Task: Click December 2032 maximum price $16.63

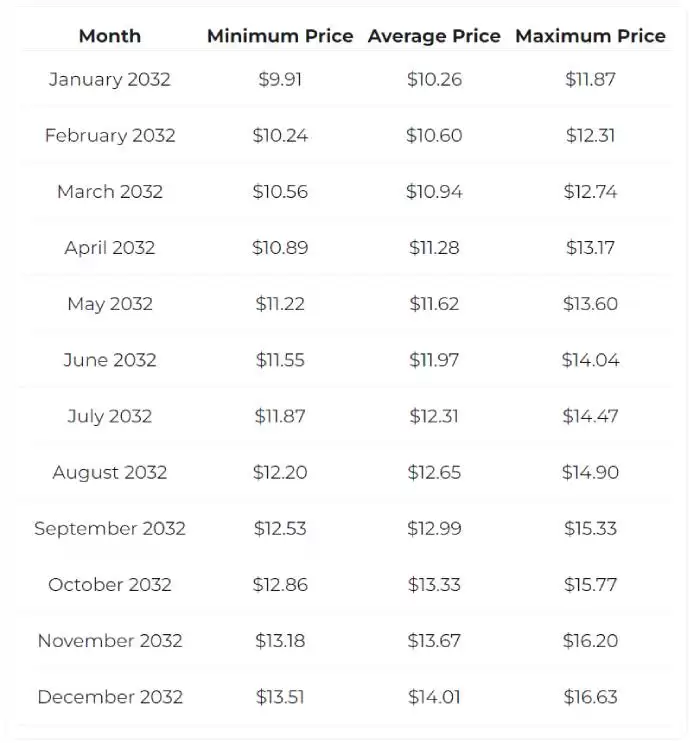Action: click(x=590, y=697)
